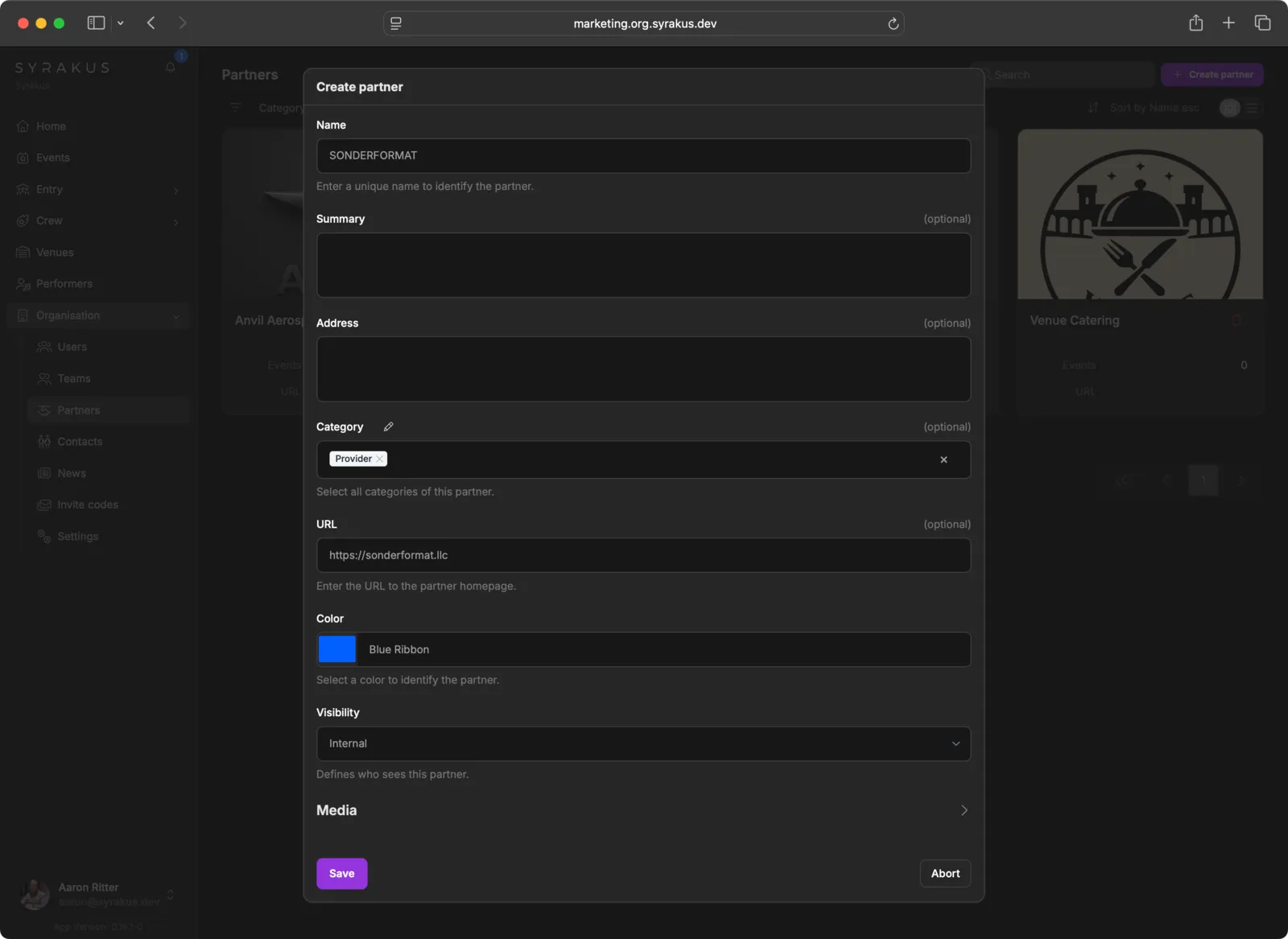Image resolution: width=1288 pixels, height=939 pixels.
Task: Expand the Media section
Action: (964, 810)
